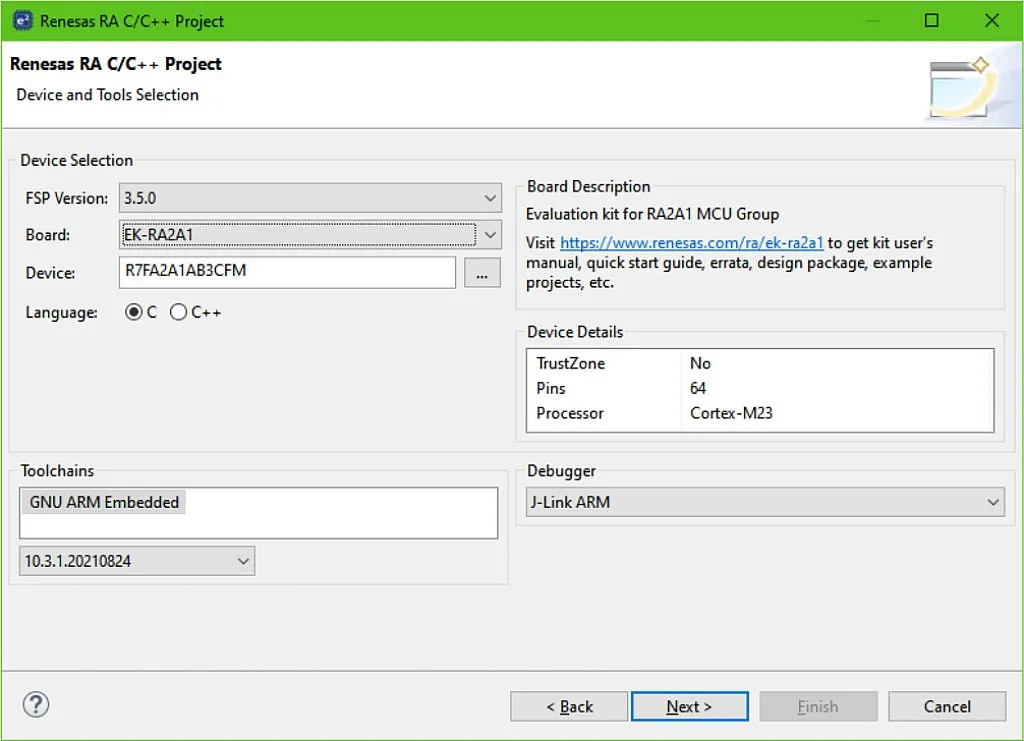
Task: Click the device browse ellipsis button
Action: pos(483,272)
